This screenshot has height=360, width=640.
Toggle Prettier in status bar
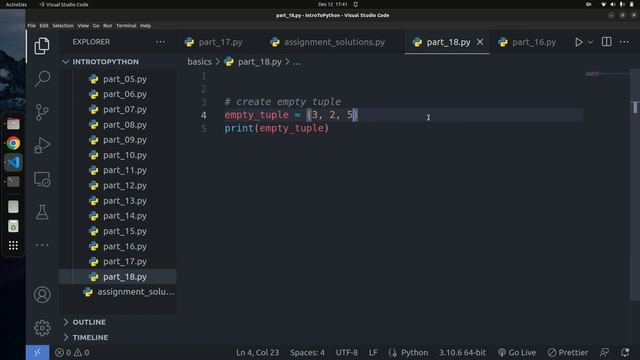pos(568,352)
